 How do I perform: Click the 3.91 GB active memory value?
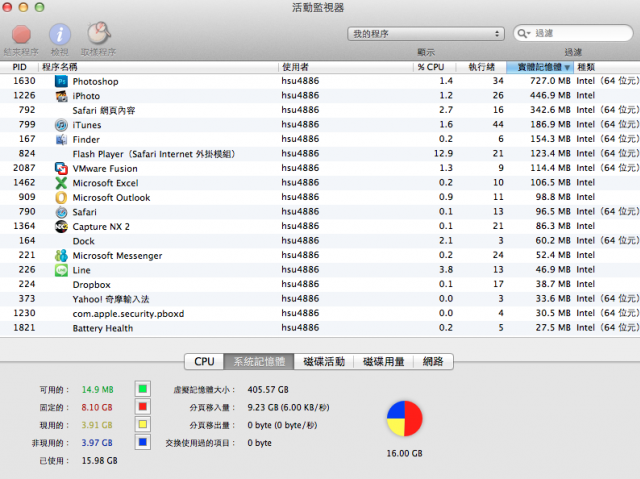97,425
